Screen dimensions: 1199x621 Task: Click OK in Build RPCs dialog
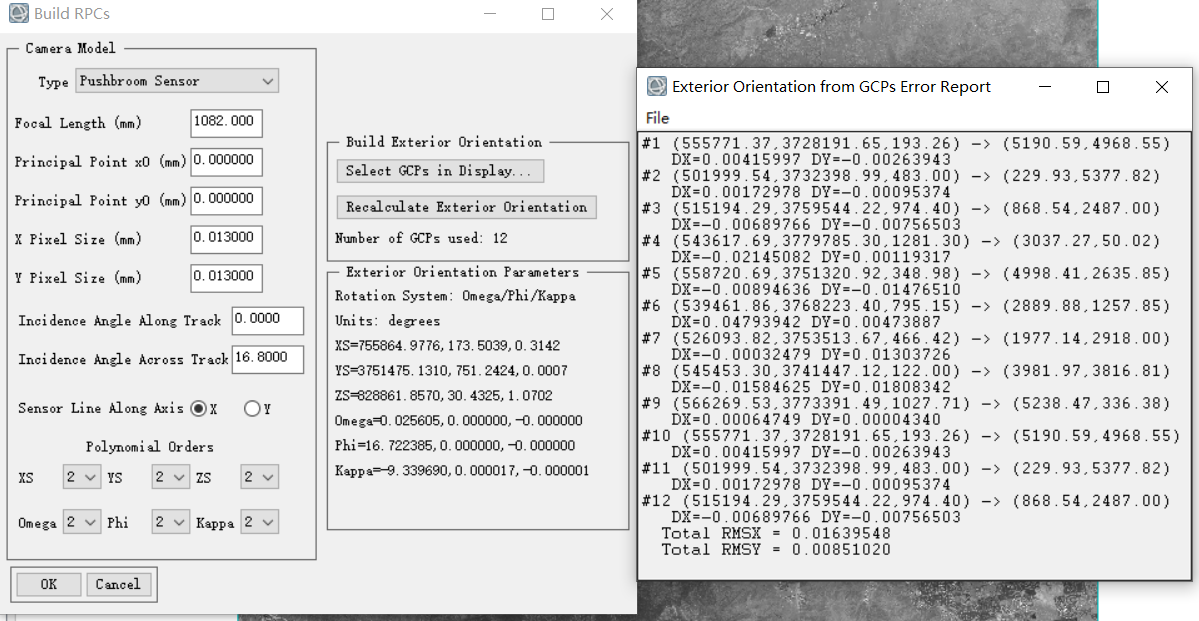(48, 584)
